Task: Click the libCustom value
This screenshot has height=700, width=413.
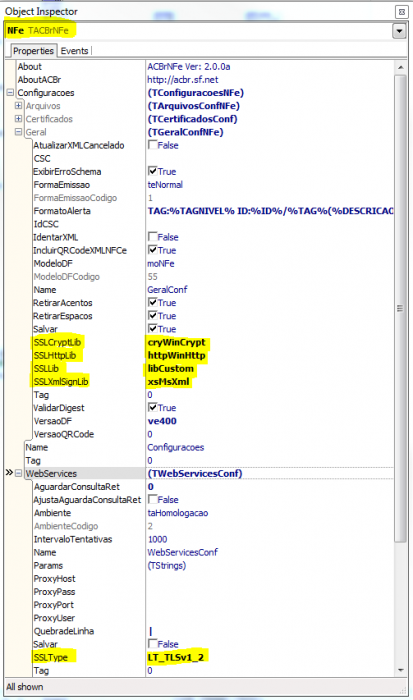Action: [171, 369]
